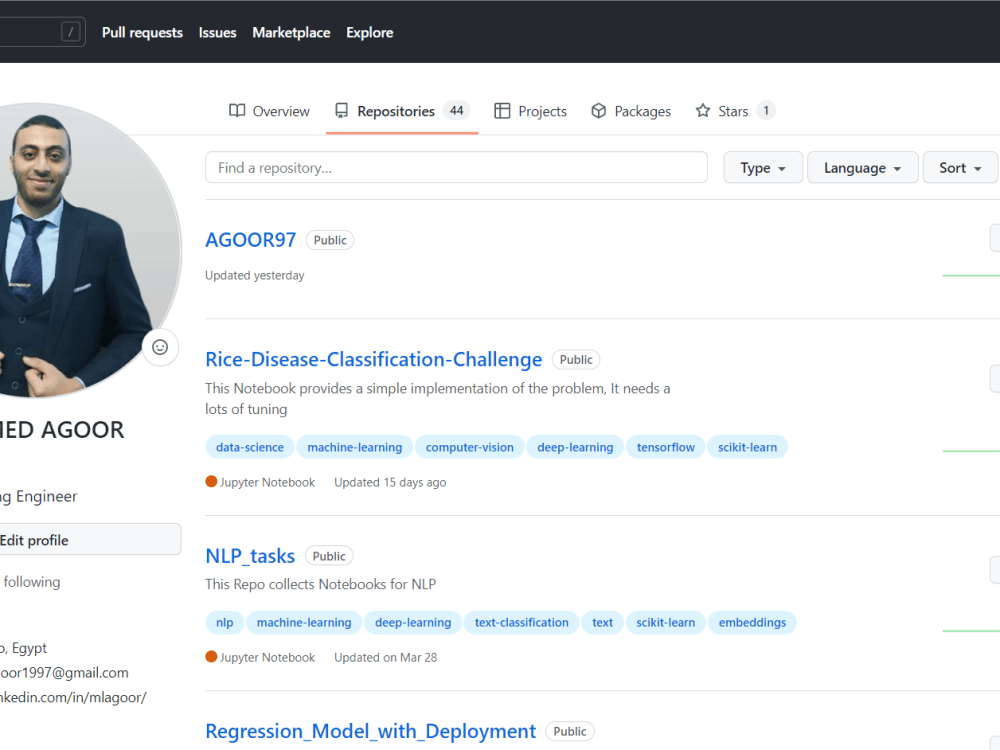Open Projects via the grid icon
Image resolution: width=1000 pixels, height=750 pixels.
502,111
